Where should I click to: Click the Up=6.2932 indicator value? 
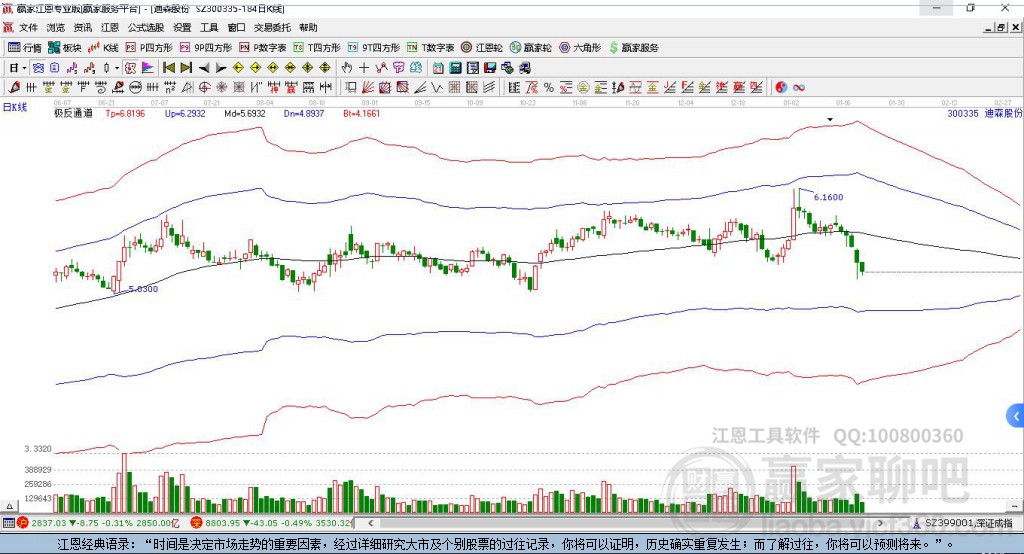click(x=185, y=114)
